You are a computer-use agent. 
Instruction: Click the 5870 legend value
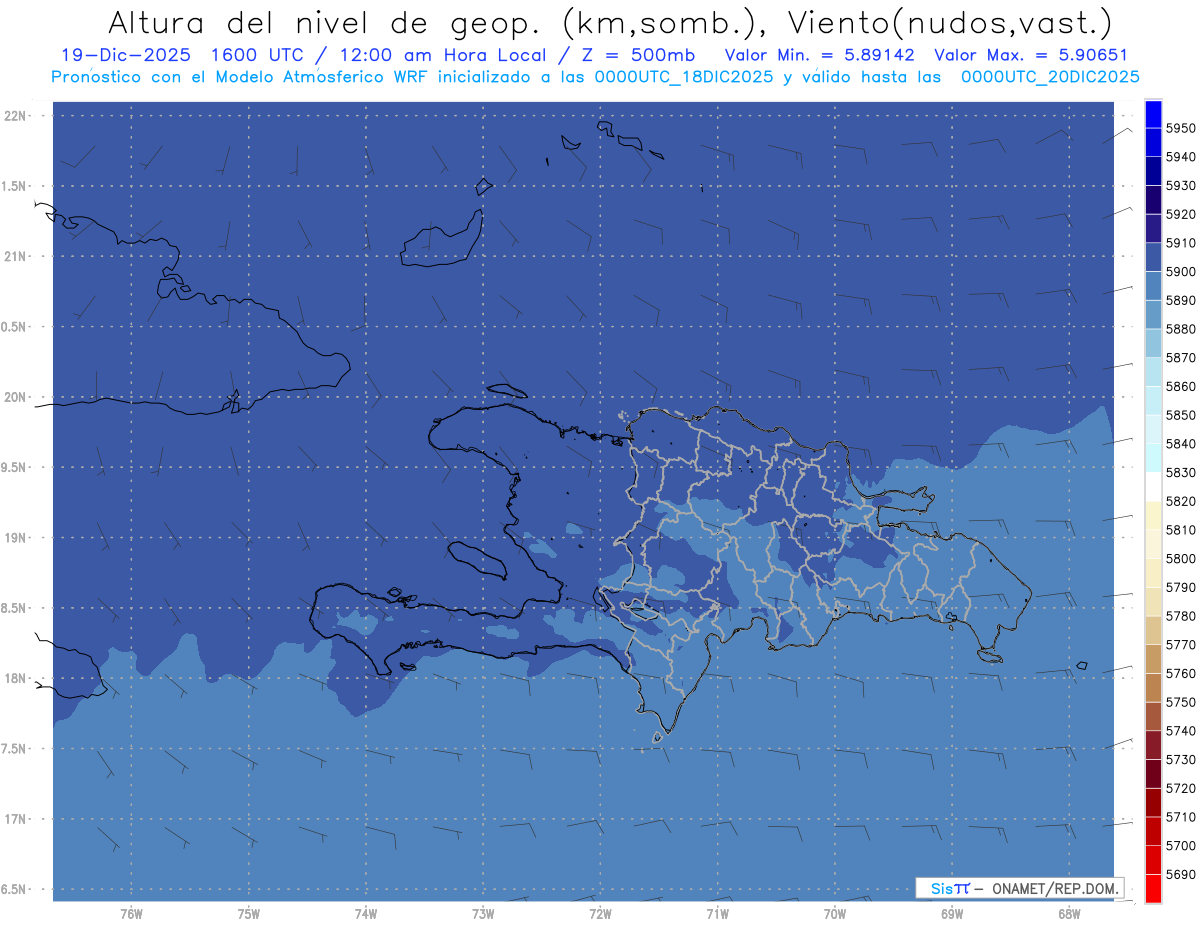[x=1180, y=358]
